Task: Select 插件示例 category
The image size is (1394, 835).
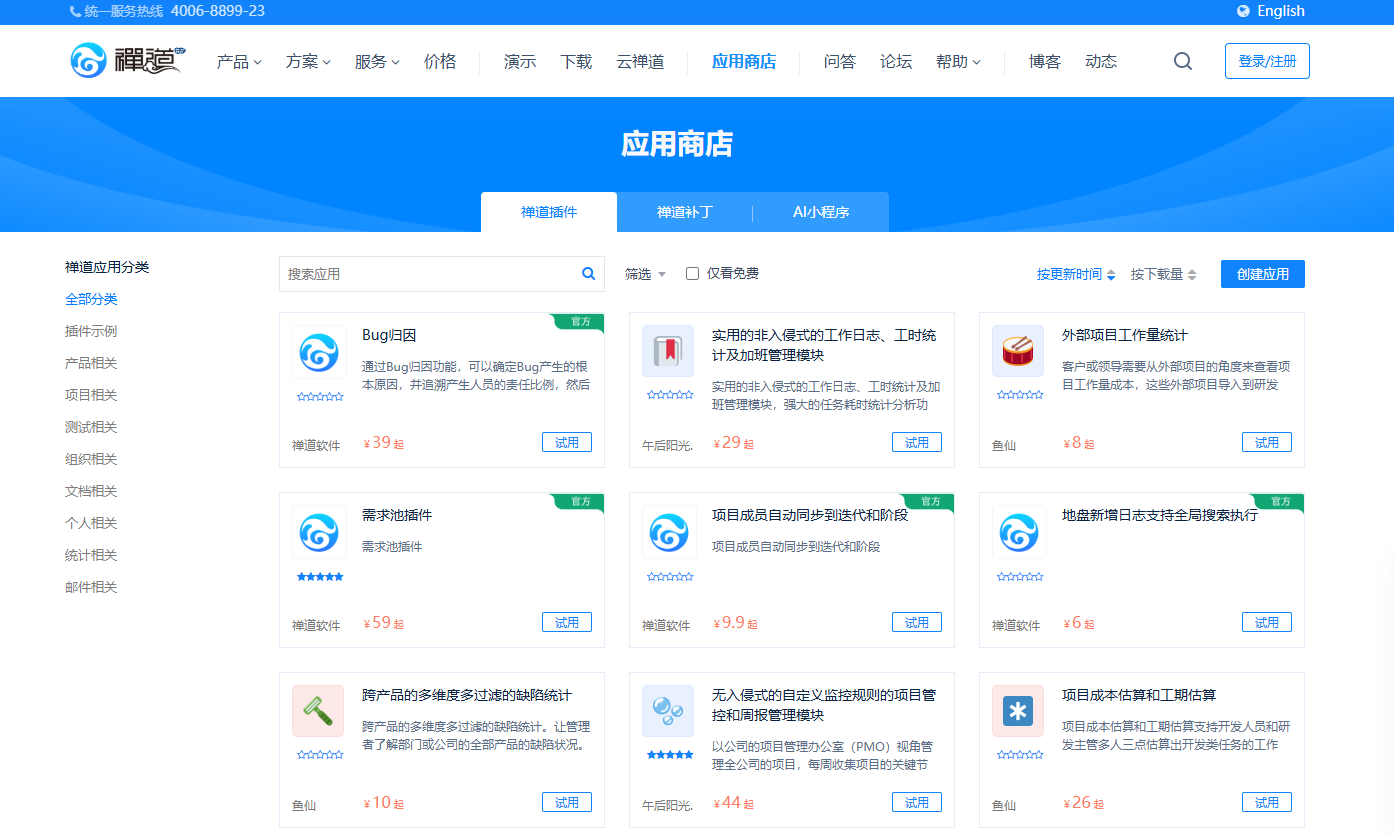Action: [x=91, y=331]
